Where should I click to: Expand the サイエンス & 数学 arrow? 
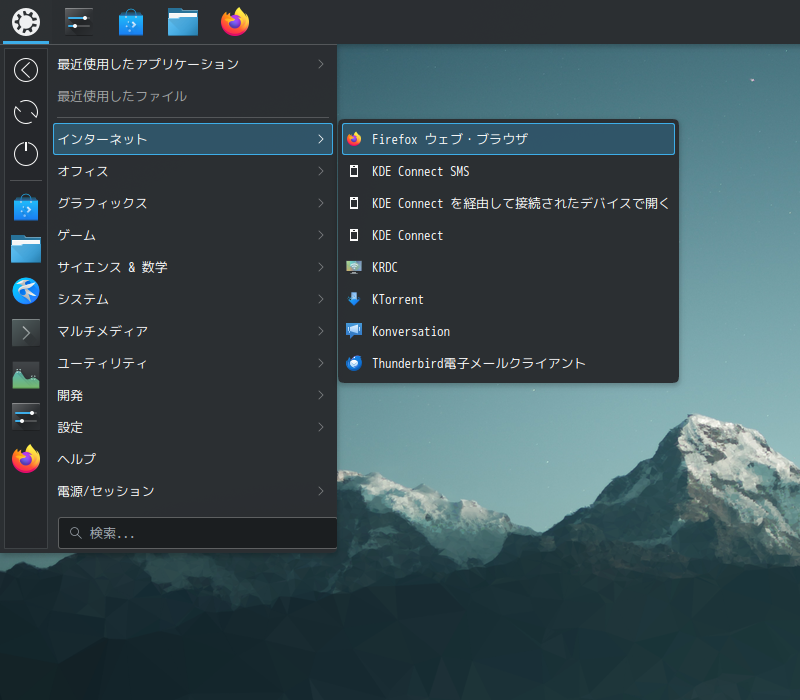(321, 267)
